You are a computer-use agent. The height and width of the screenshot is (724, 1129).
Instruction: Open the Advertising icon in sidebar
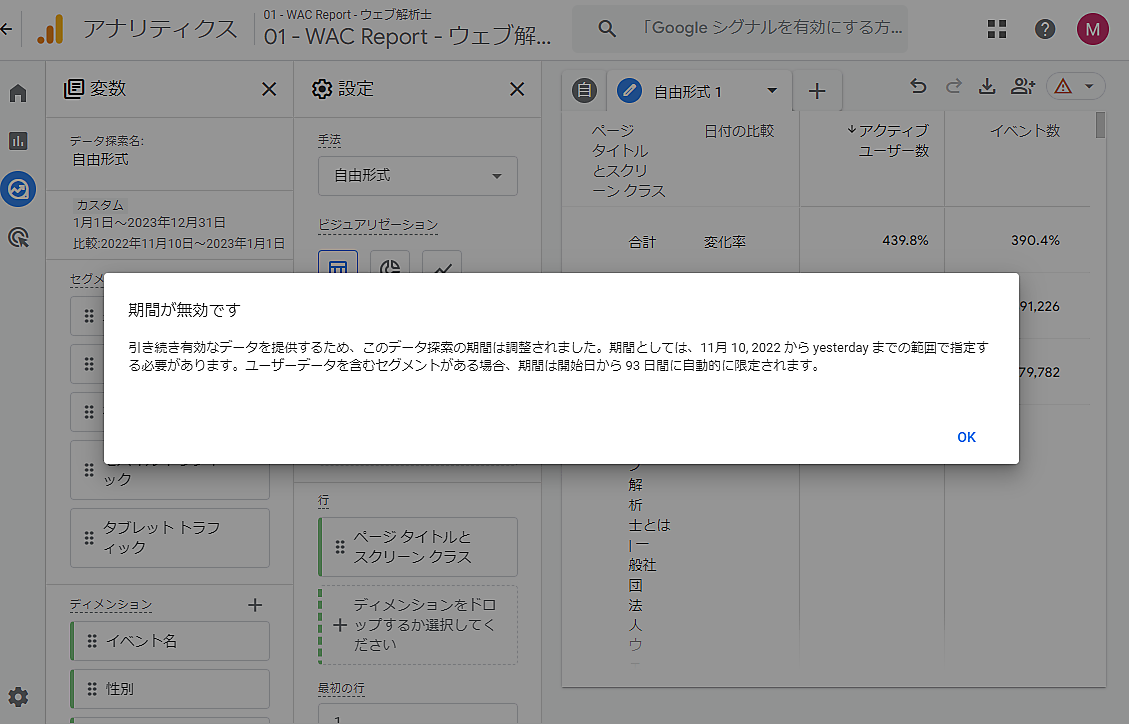pos(18,237)
